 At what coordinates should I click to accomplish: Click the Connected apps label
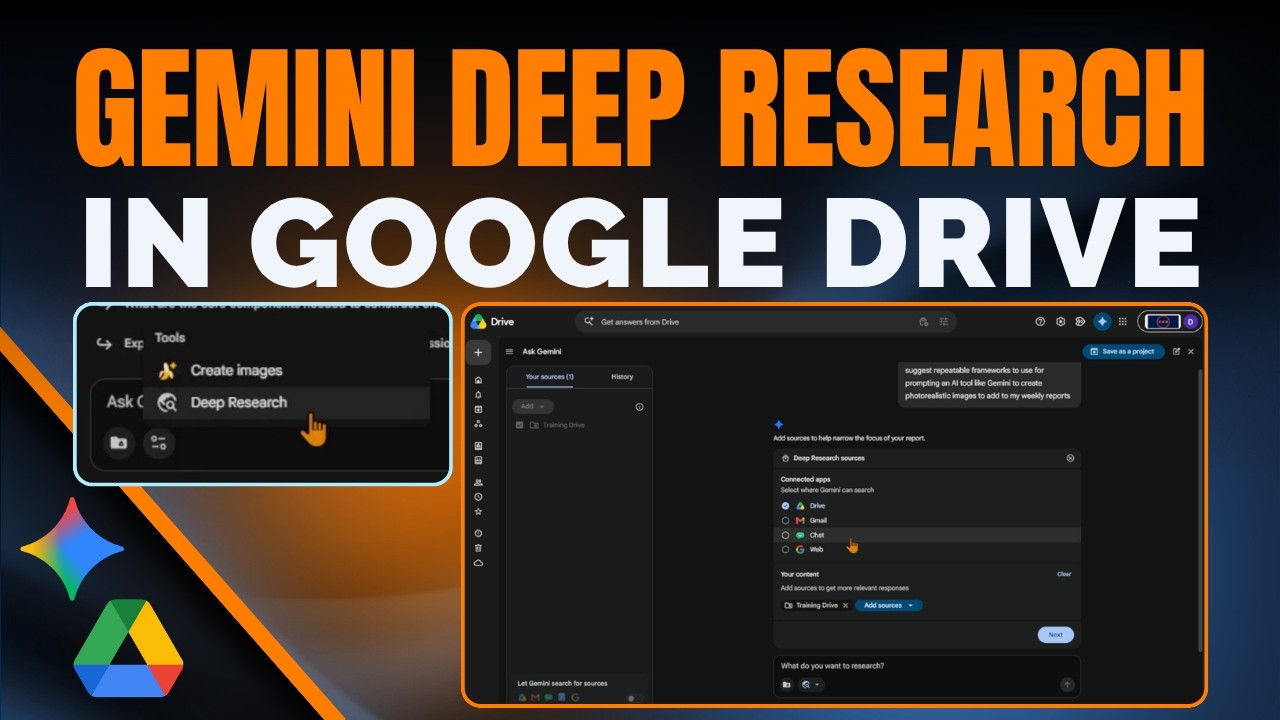(804, 479)
